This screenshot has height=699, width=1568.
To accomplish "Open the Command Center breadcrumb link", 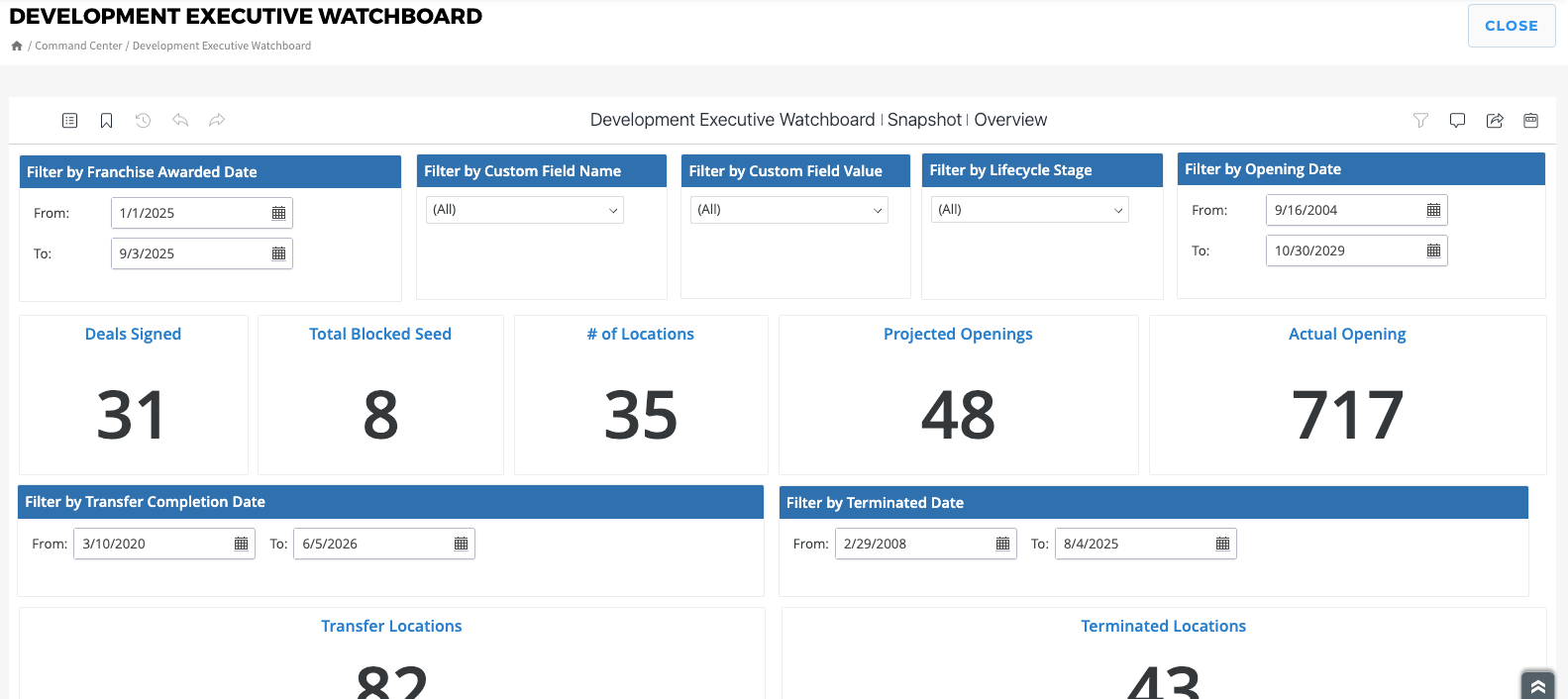I will [78, 46].
